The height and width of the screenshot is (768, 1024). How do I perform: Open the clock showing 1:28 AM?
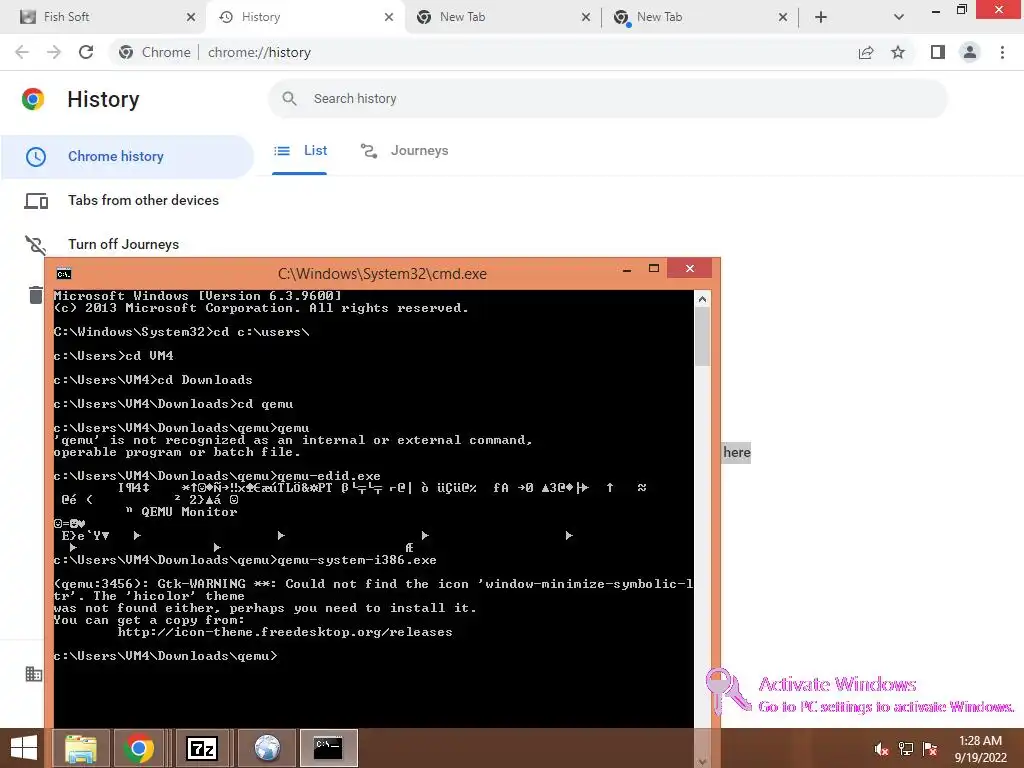coord(980,749)
